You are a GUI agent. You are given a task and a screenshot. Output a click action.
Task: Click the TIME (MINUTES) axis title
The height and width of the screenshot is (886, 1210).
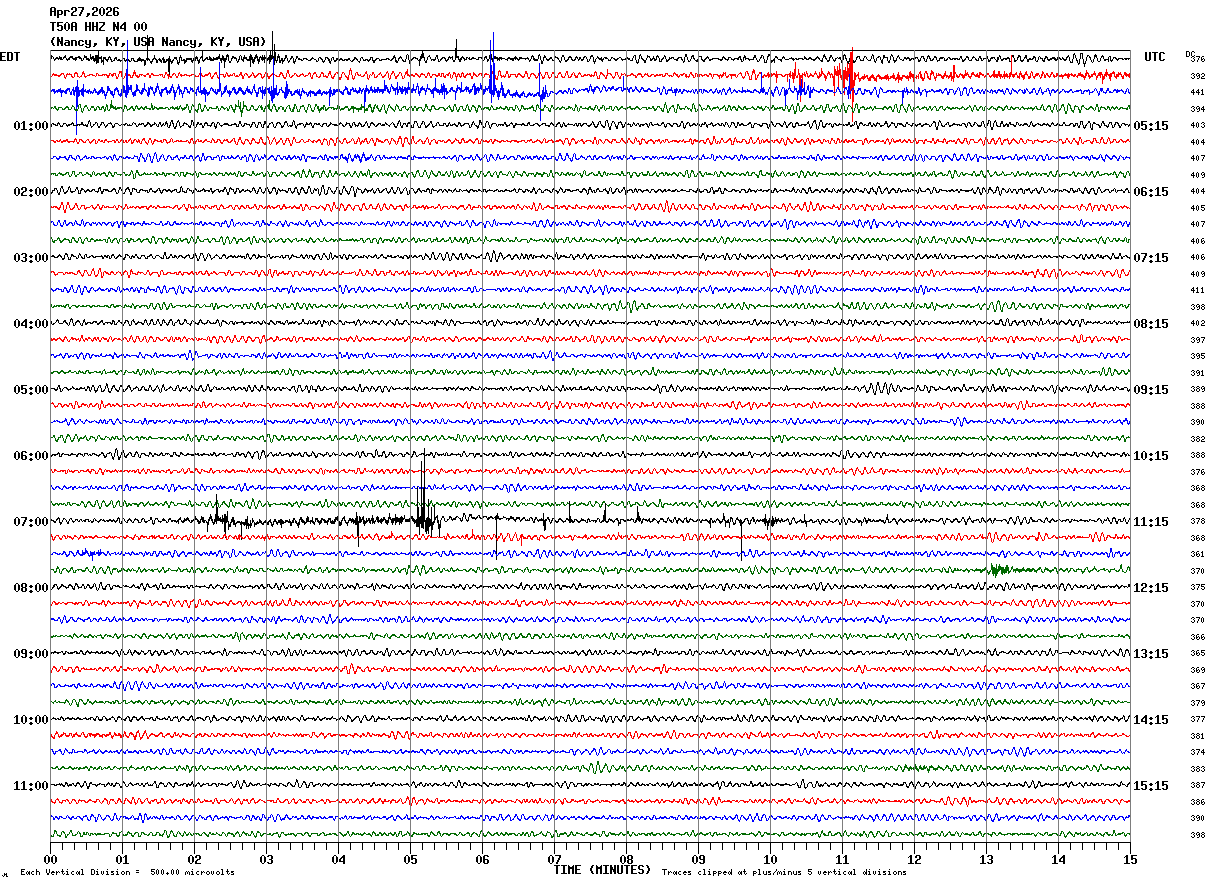(x=602, y=870)
